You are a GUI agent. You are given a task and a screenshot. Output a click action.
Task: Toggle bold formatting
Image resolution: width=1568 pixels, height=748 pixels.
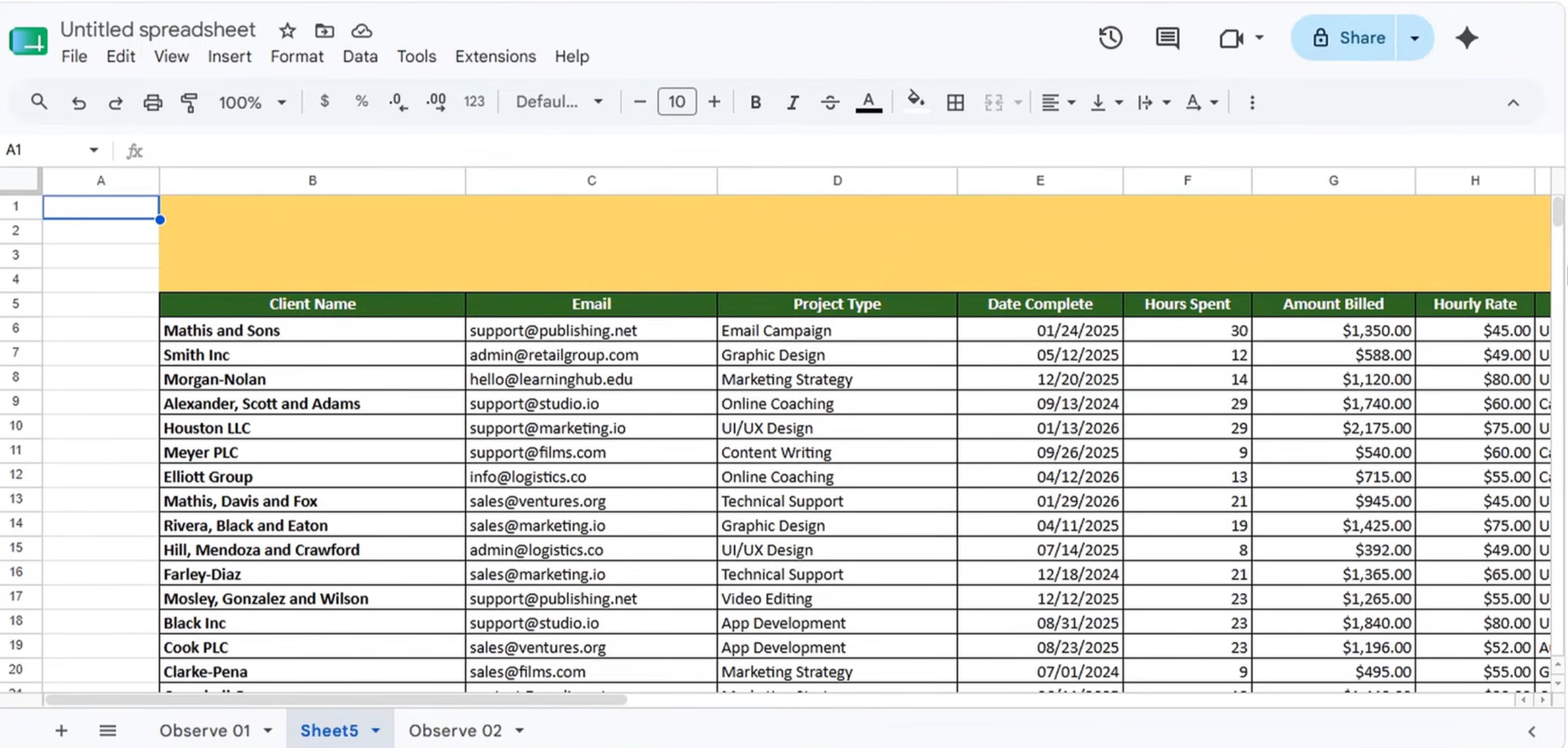pos(756,102)
